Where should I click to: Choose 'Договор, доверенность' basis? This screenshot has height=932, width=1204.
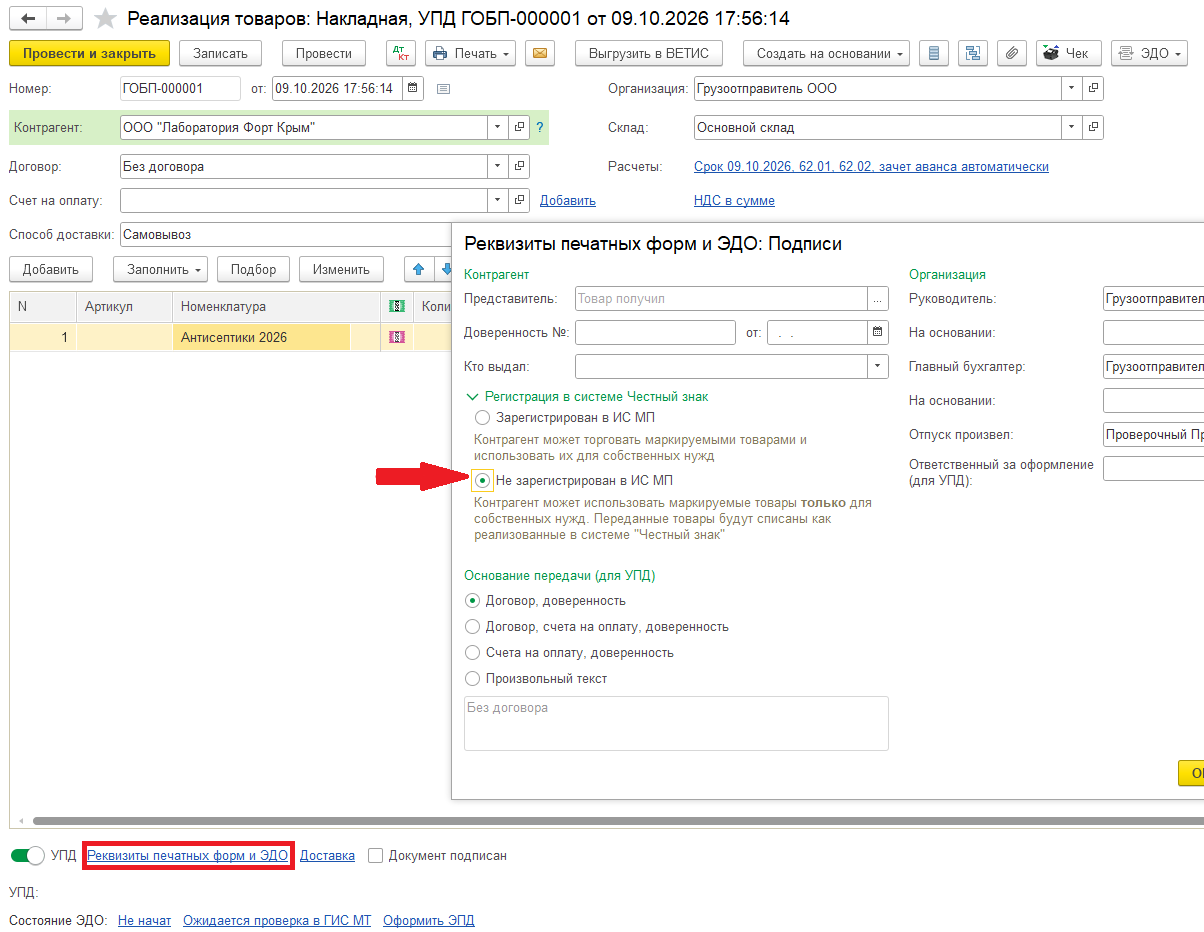point(473,601)
